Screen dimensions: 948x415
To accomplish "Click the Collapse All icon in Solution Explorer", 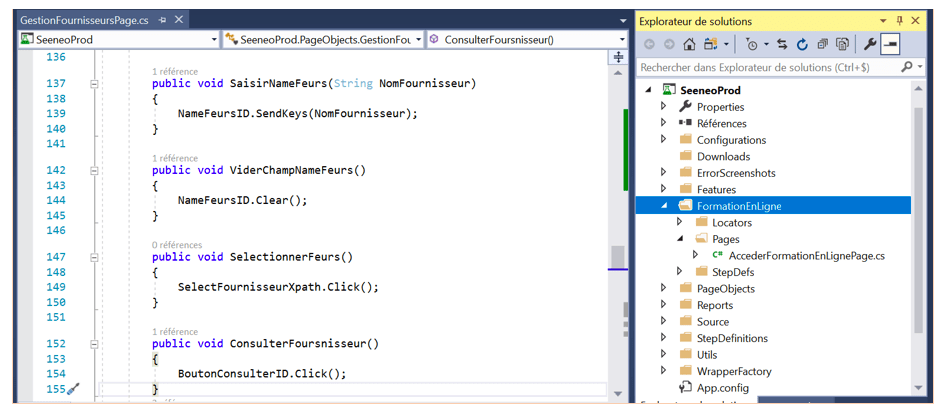I will pyautogui.click(x=822, y=44).
